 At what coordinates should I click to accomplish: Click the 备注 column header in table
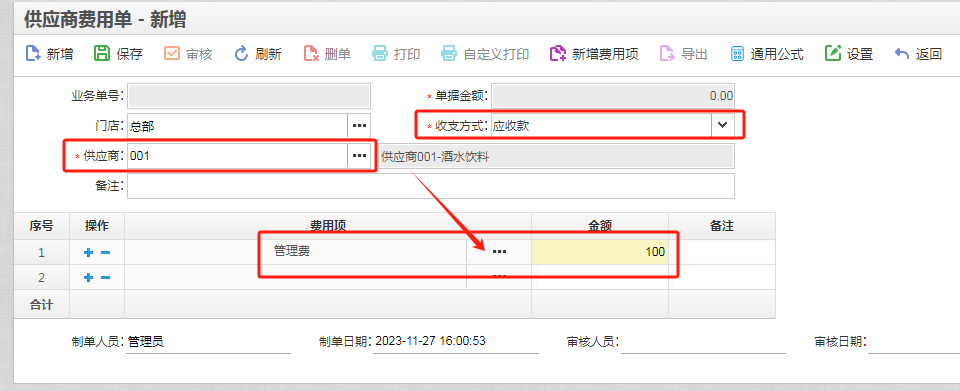[722, 226]
